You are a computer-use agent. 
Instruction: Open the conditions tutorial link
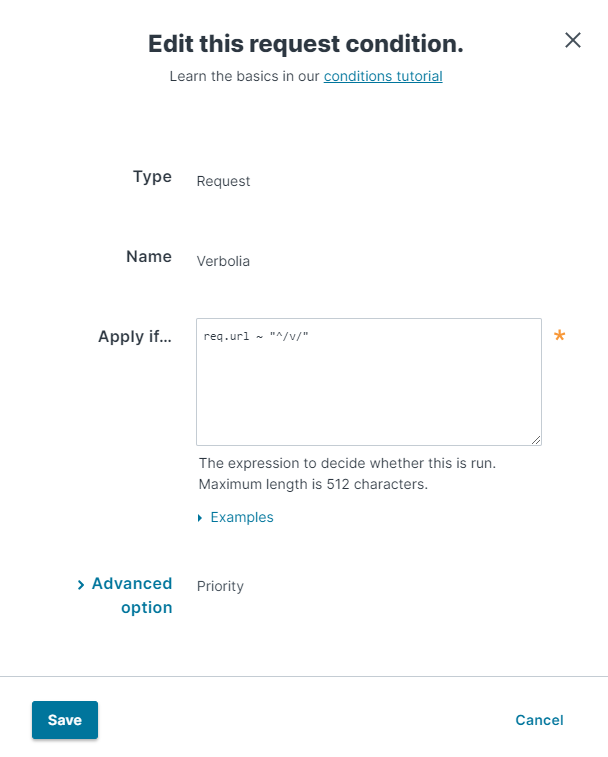pyautogui.click(x=383, y=76)
